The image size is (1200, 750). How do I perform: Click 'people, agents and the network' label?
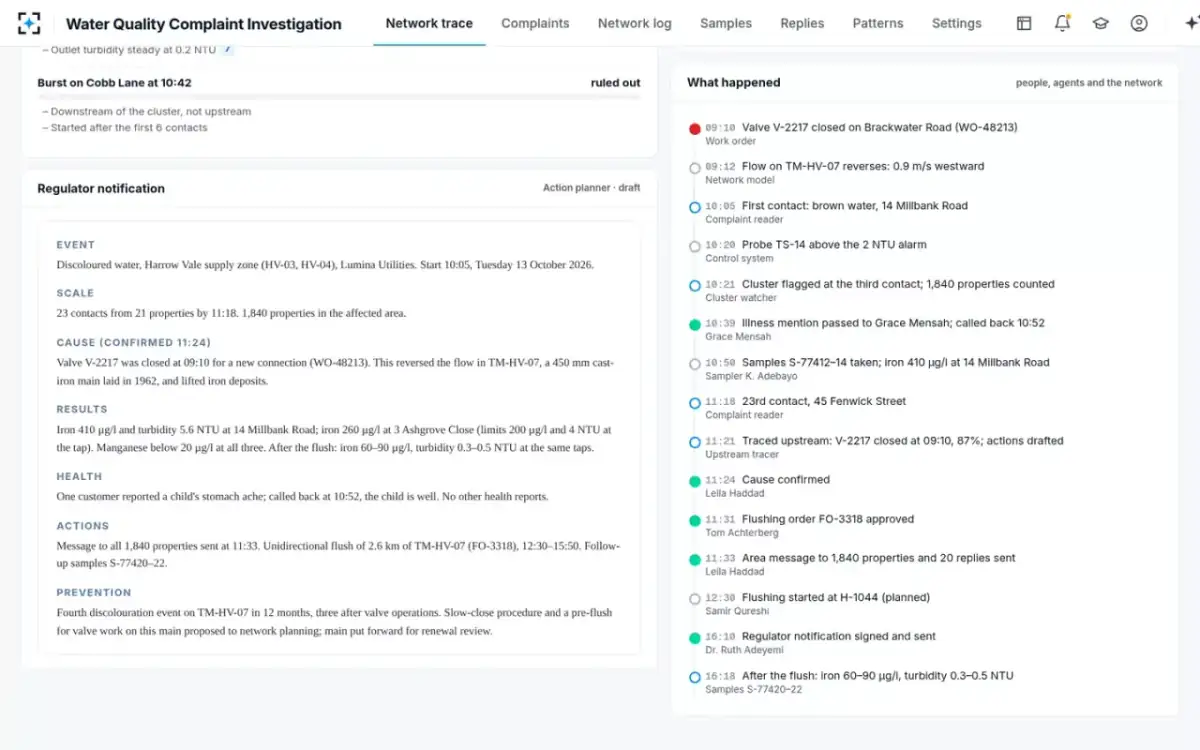pos(1089,83)
